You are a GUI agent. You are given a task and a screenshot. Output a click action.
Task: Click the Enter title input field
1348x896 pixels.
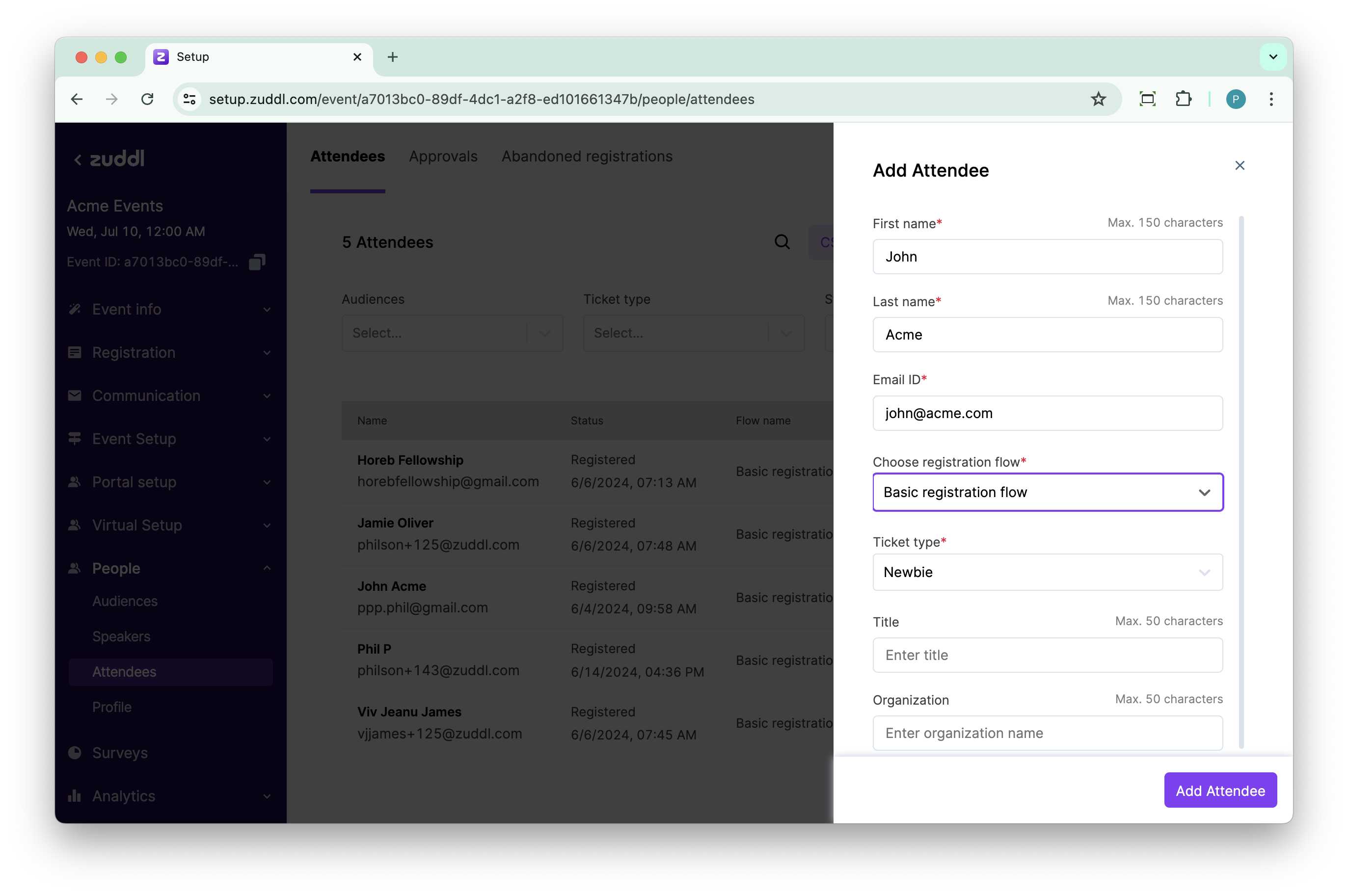(1047, 655)
